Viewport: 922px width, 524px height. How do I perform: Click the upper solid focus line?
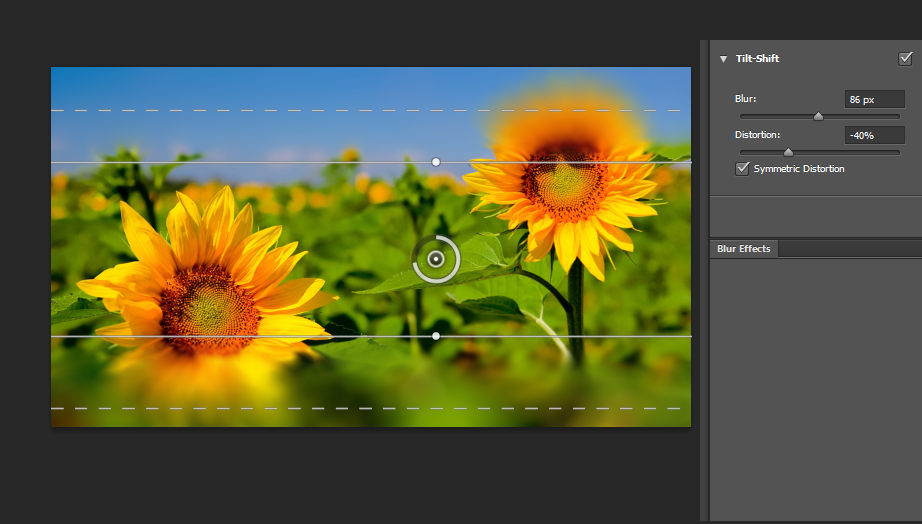coord(250,162)
